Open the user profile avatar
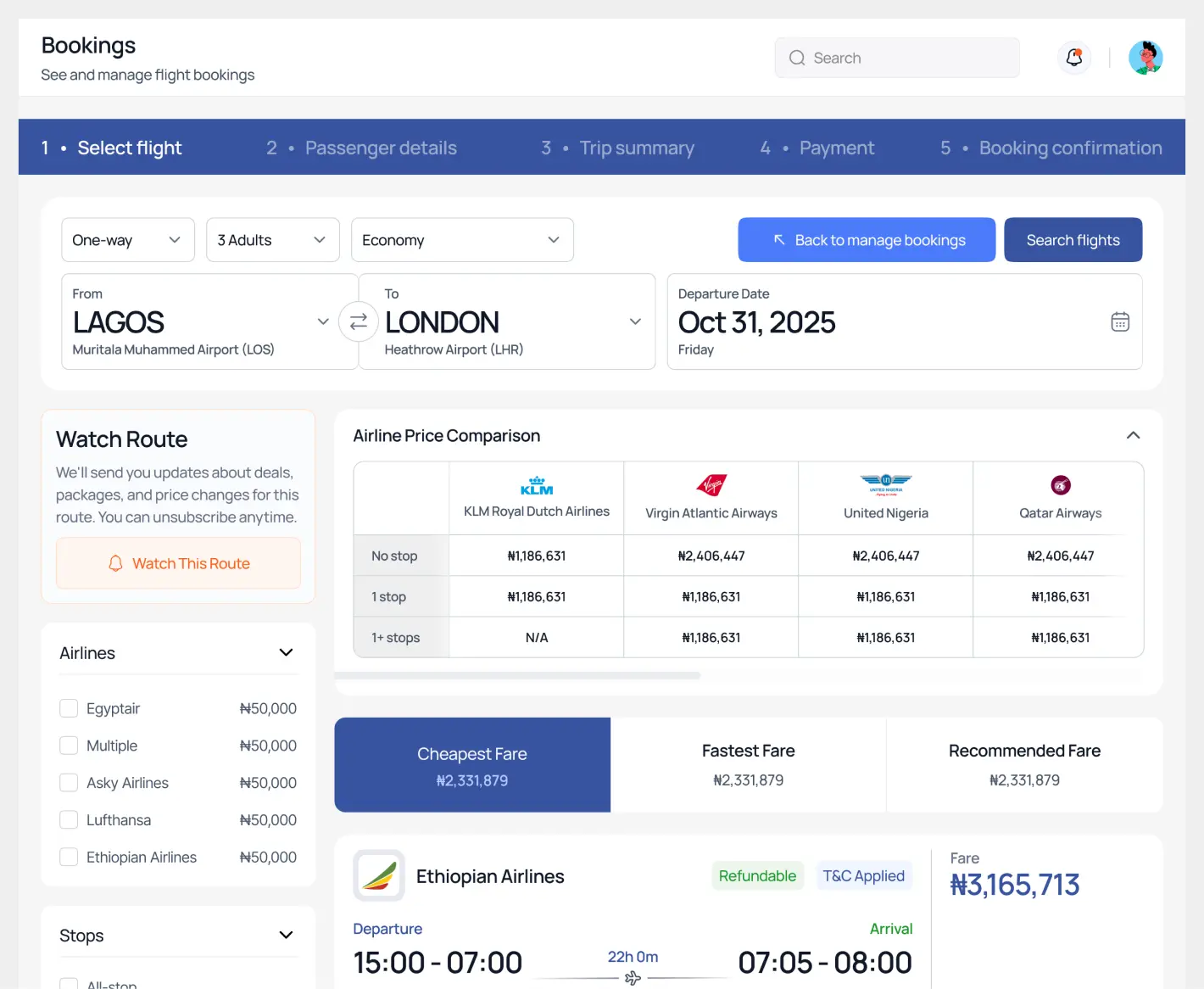 1145,58
